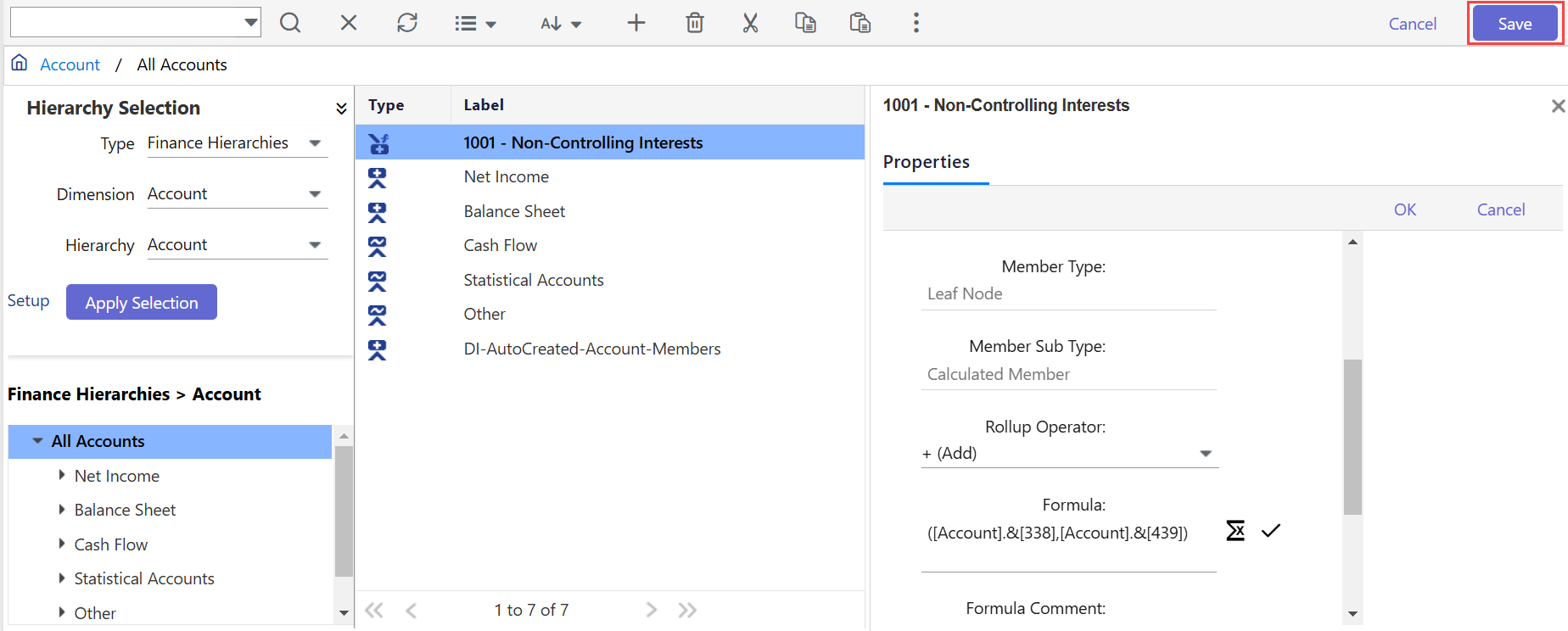Click the scissors cut icon
Viewport: 1568px width, 631px height.
pos(750,23)
